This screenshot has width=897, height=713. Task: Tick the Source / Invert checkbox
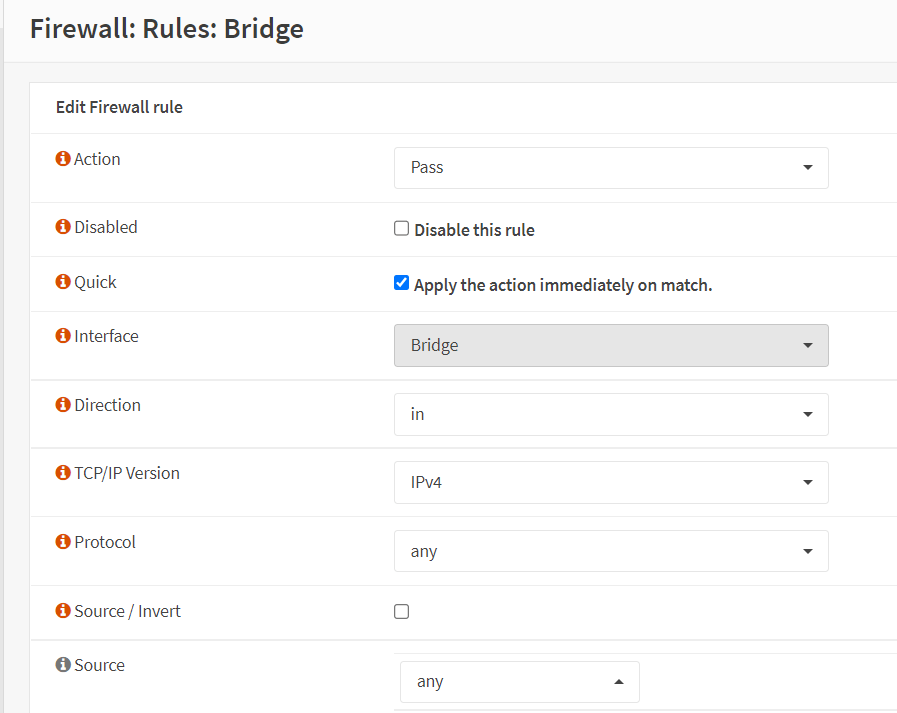pos(402,612)
